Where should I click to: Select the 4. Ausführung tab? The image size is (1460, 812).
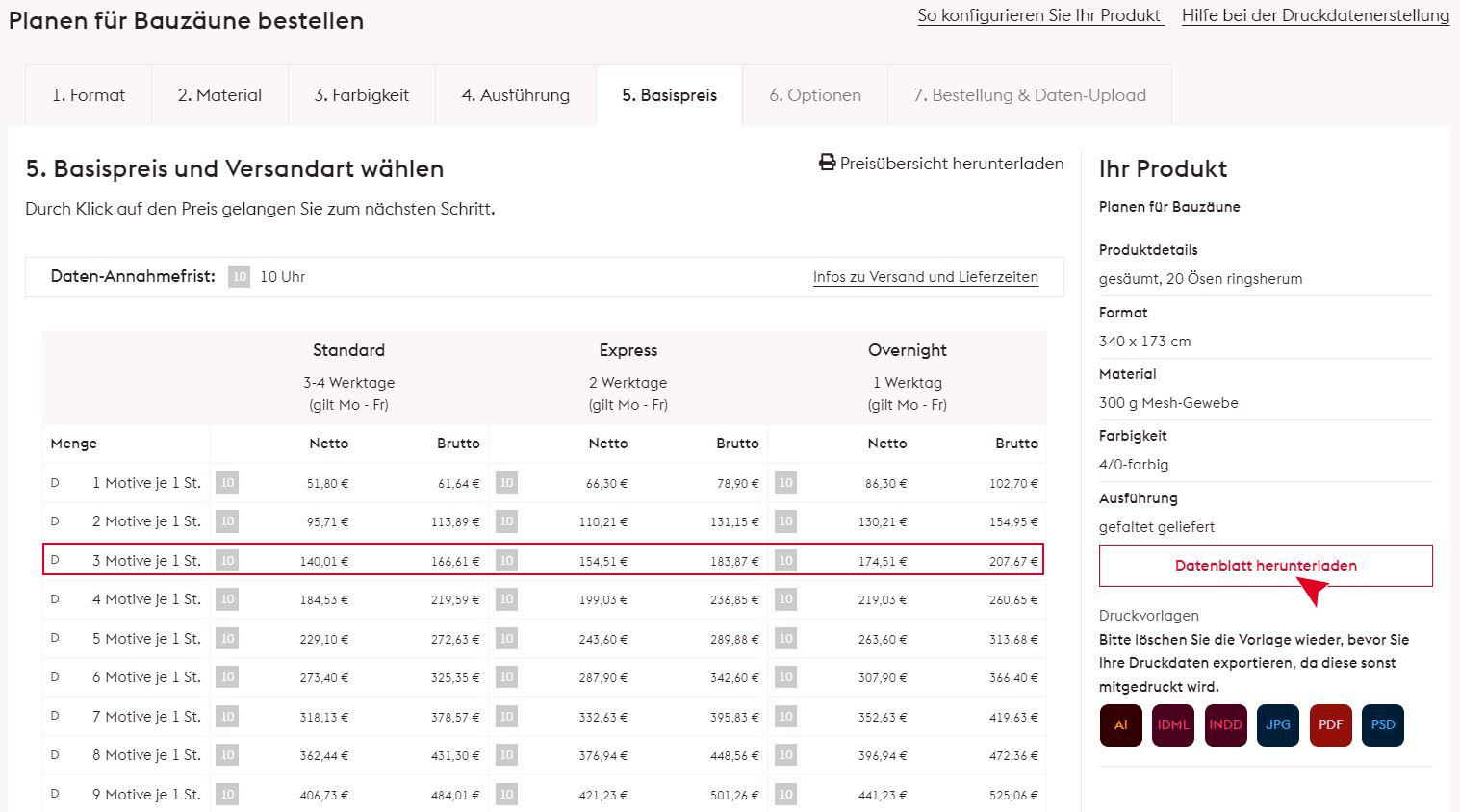click(515, 95)
